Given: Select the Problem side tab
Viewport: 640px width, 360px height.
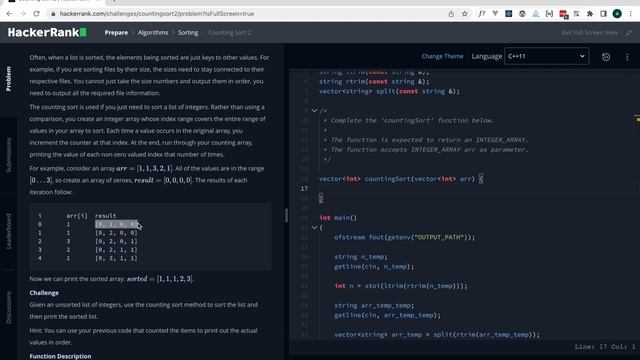Looking at the screenshot, I should (x=9, y=79).
